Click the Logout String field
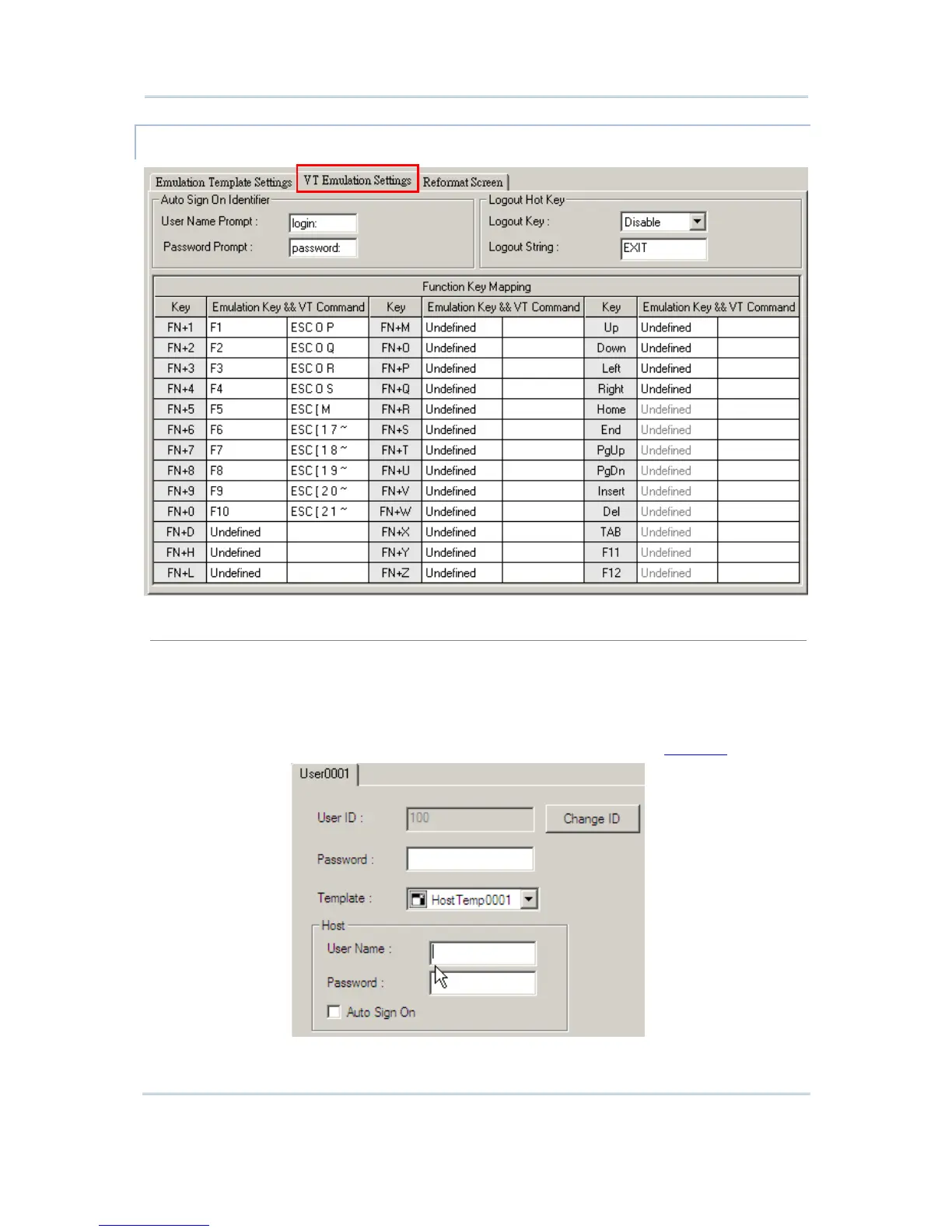Viewport: 952px width, 1232px height. coord(663,248)
